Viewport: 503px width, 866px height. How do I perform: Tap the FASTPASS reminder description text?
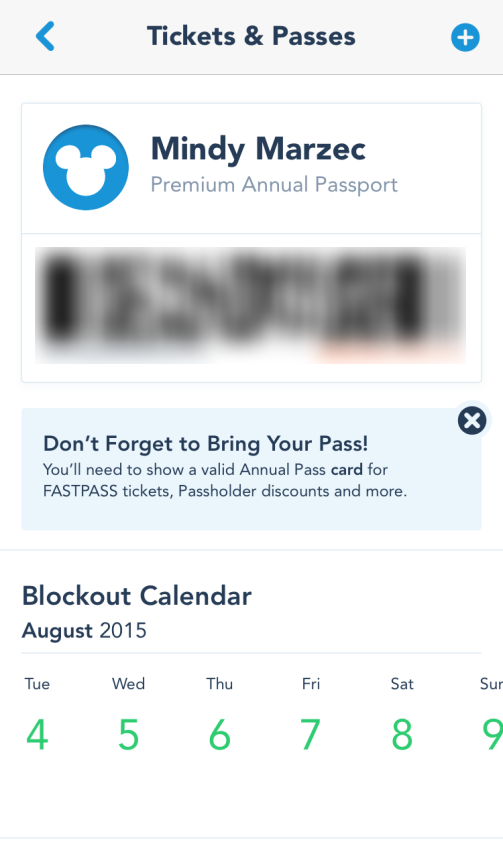[225, 480]
